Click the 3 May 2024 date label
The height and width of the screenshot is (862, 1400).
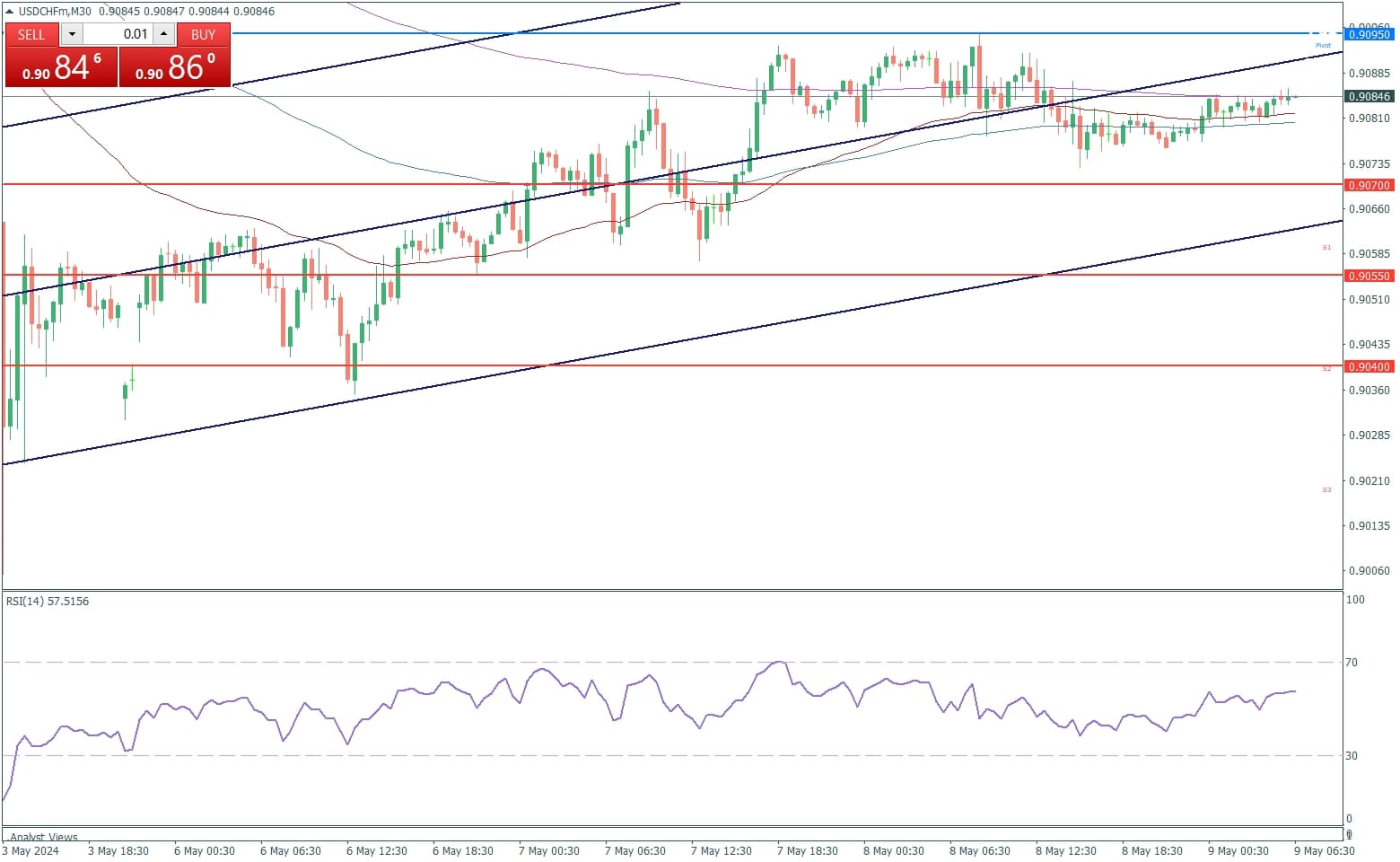pos(31,850)
